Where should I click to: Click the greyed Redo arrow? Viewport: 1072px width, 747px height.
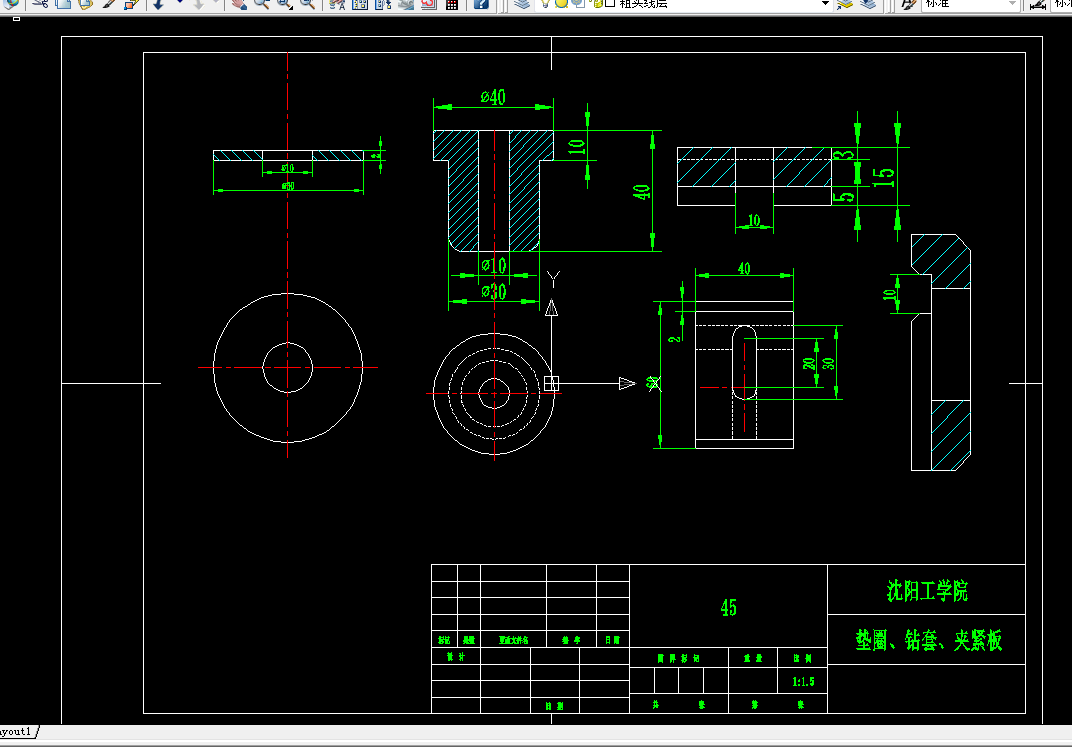pos(198,3)
